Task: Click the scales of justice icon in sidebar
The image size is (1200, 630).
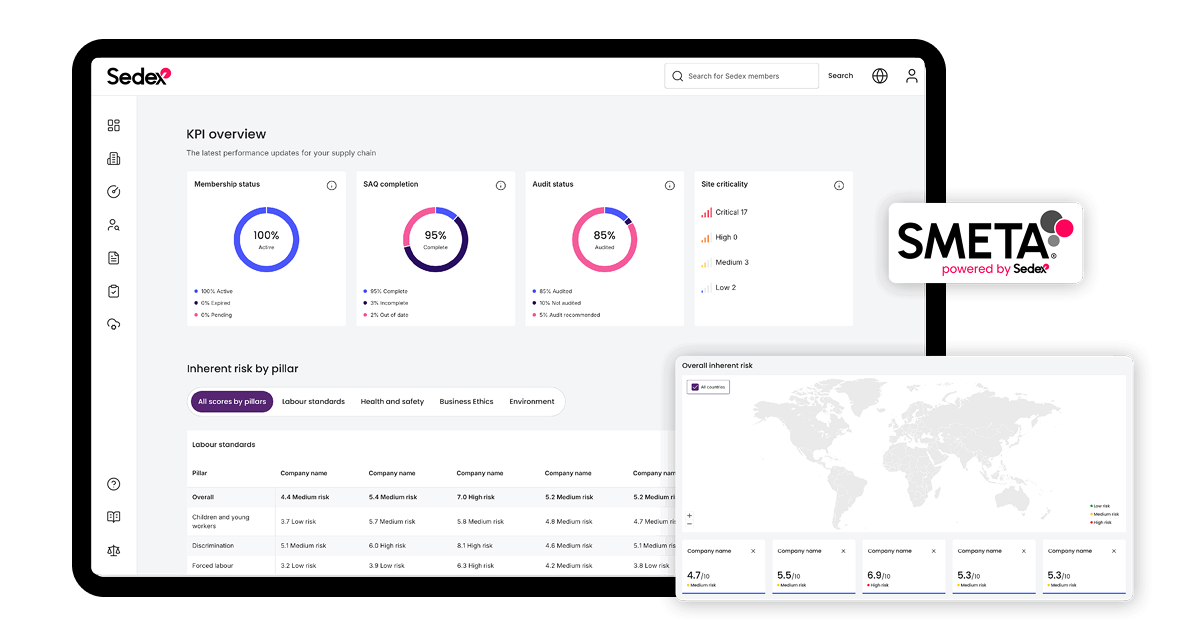Action: 113,550
